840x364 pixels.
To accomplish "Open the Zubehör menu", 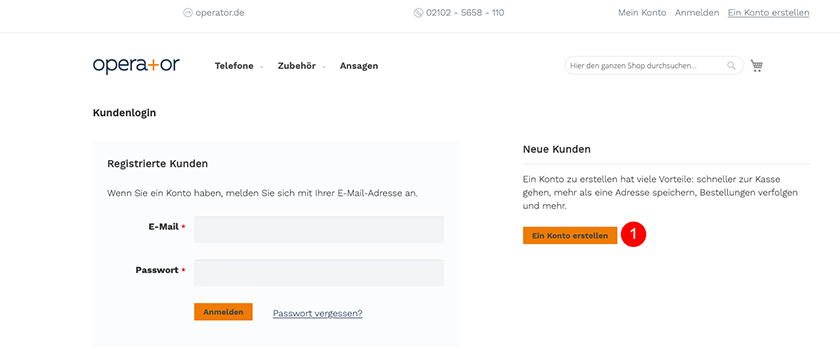I will coord(297,66).
